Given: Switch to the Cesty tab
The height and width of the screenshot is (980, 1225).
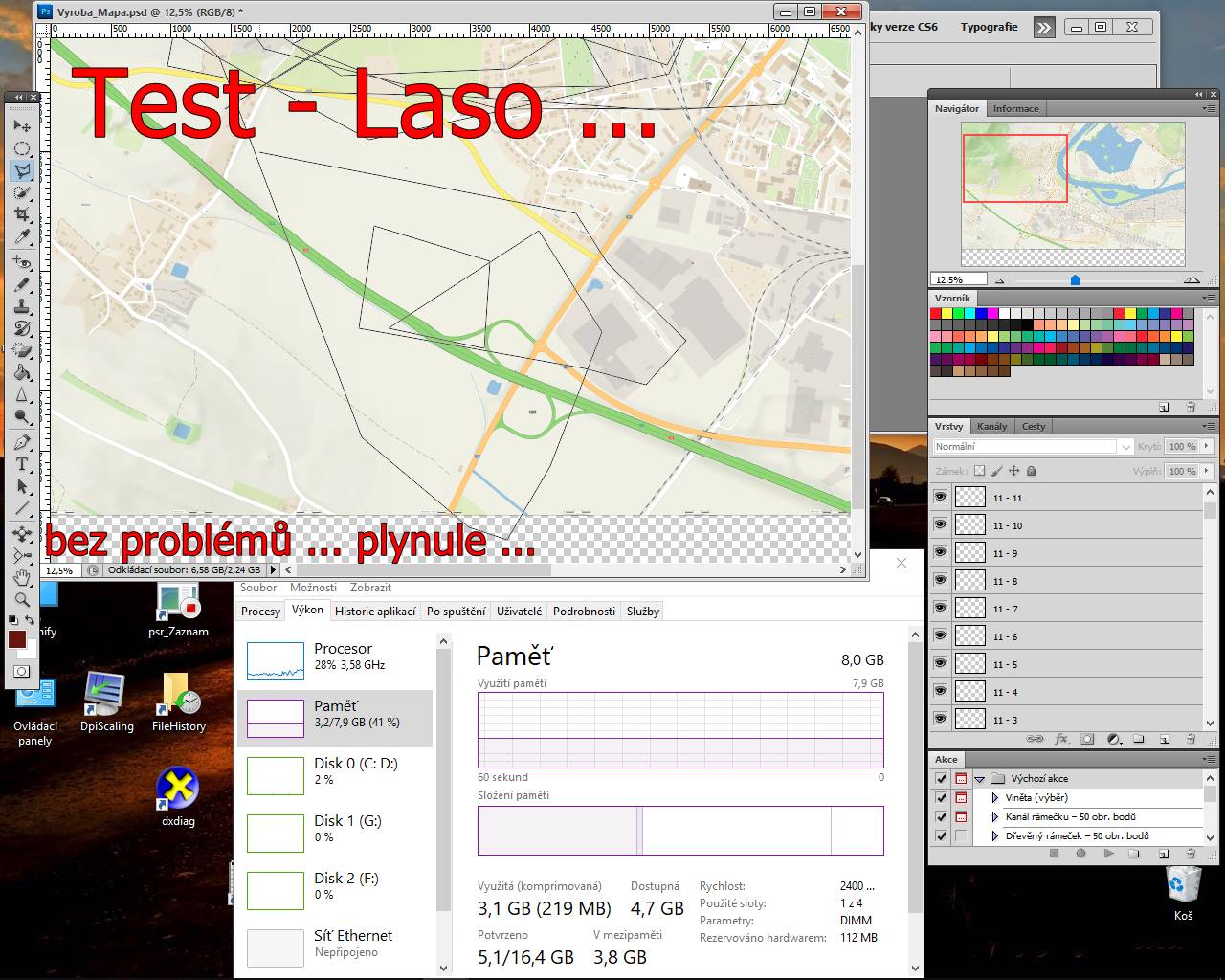Looking at the screenshot, I should (1034, 427).
